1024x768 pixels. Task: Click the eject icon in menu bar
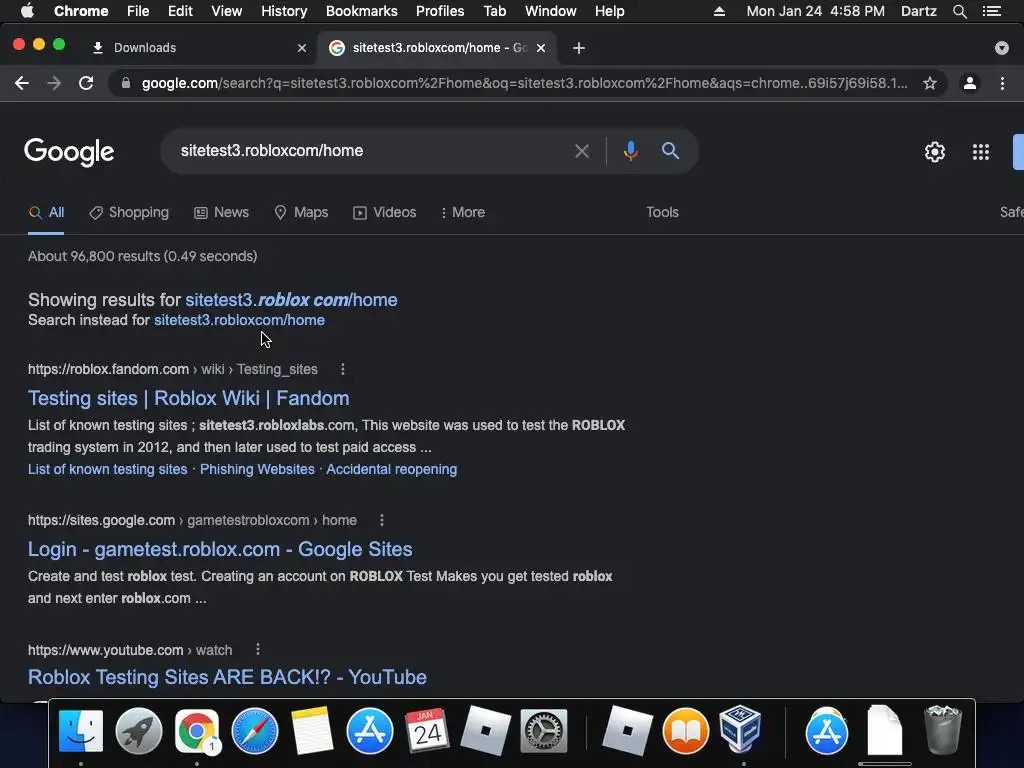click(x=719, y=11)
